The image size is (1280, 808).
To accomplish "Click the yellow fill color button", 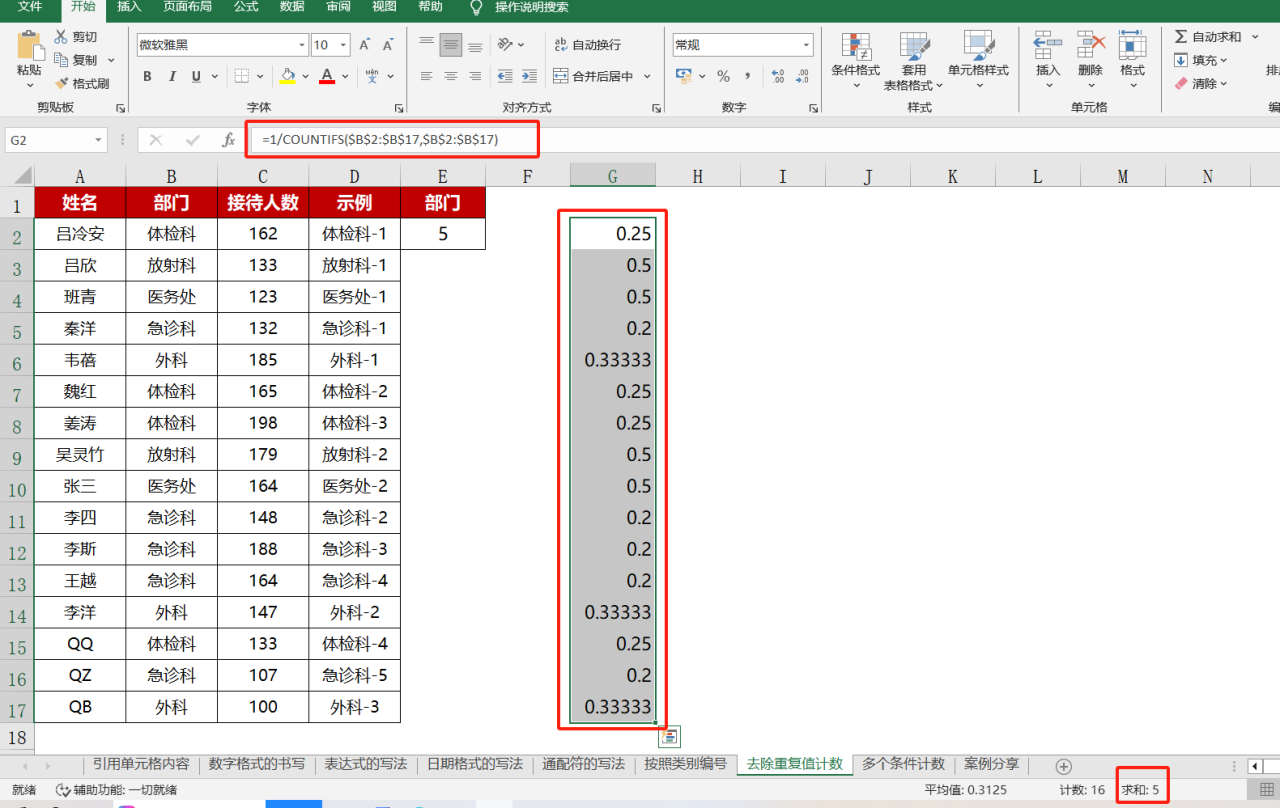I will (289, 76).
